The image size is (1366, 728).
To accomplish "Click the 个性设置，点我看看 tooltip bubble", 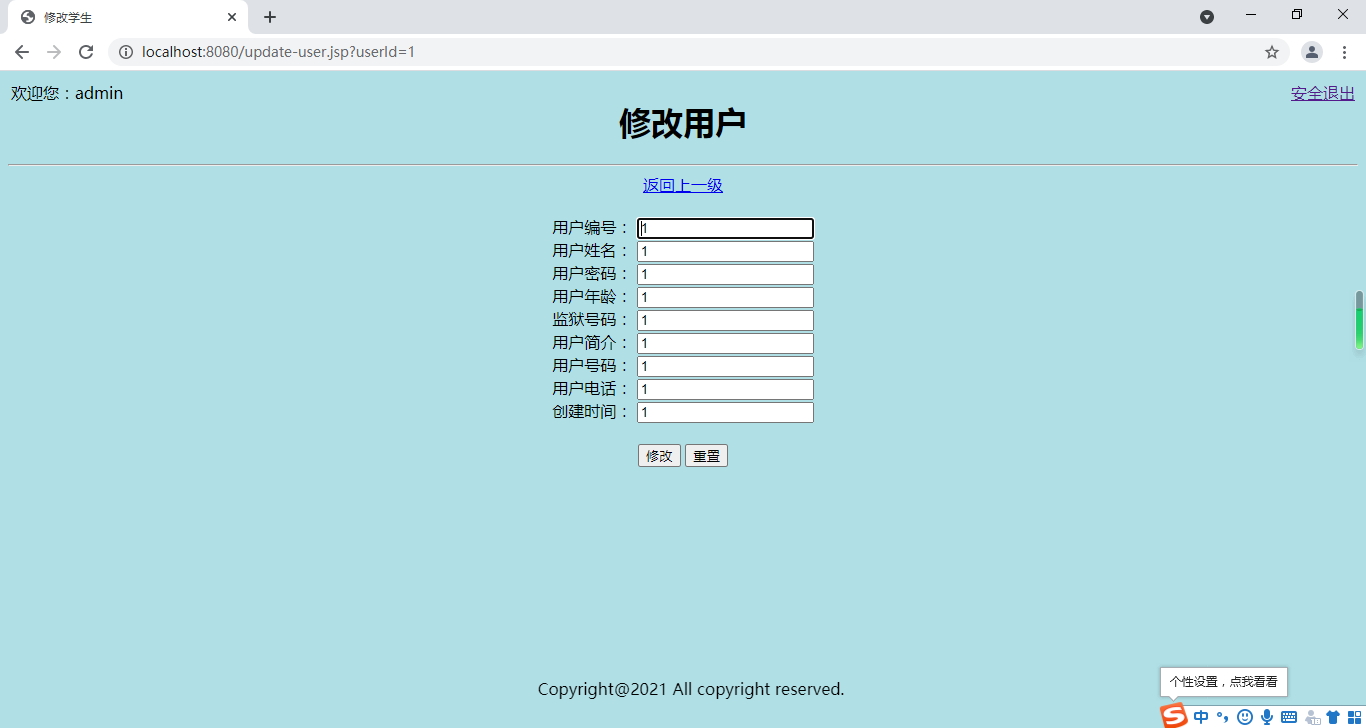I will point(1224,682).
